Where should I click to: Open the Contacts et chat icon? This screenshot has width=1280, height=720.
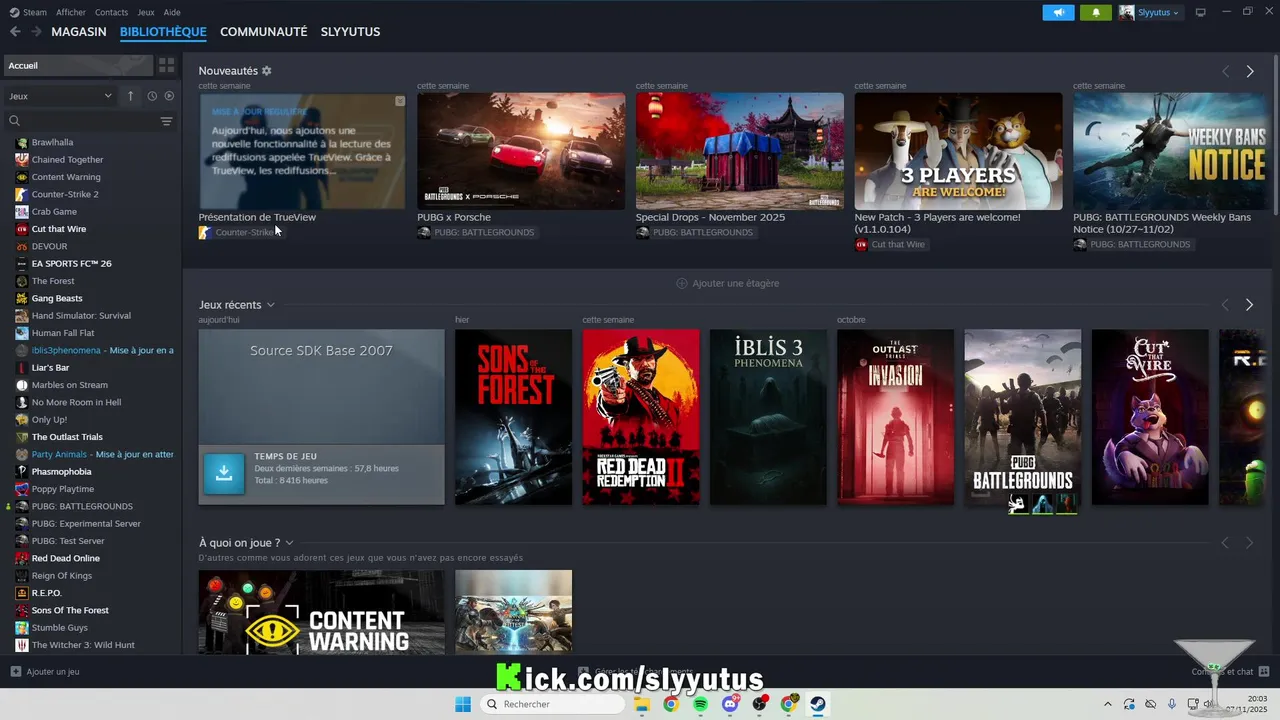pyautogui.click(x=1264, y=672)
